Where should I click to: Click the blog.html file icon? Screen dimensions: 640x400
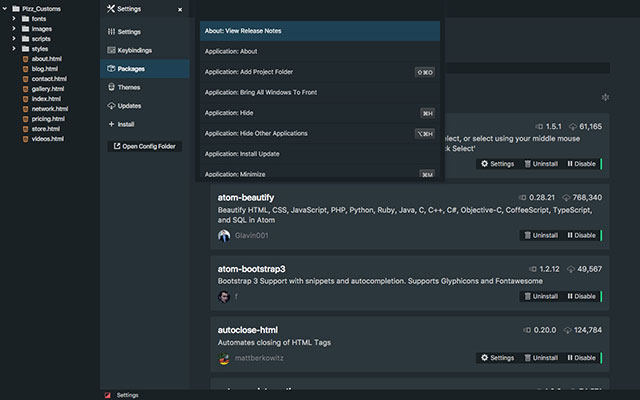(25, 69)
